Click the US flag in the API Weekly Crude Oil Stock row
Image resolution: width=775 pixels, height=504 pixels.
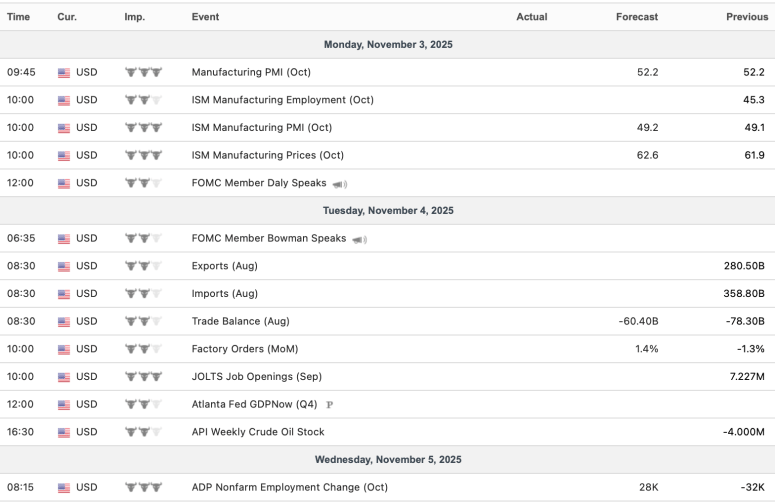(x=64, y=432)
